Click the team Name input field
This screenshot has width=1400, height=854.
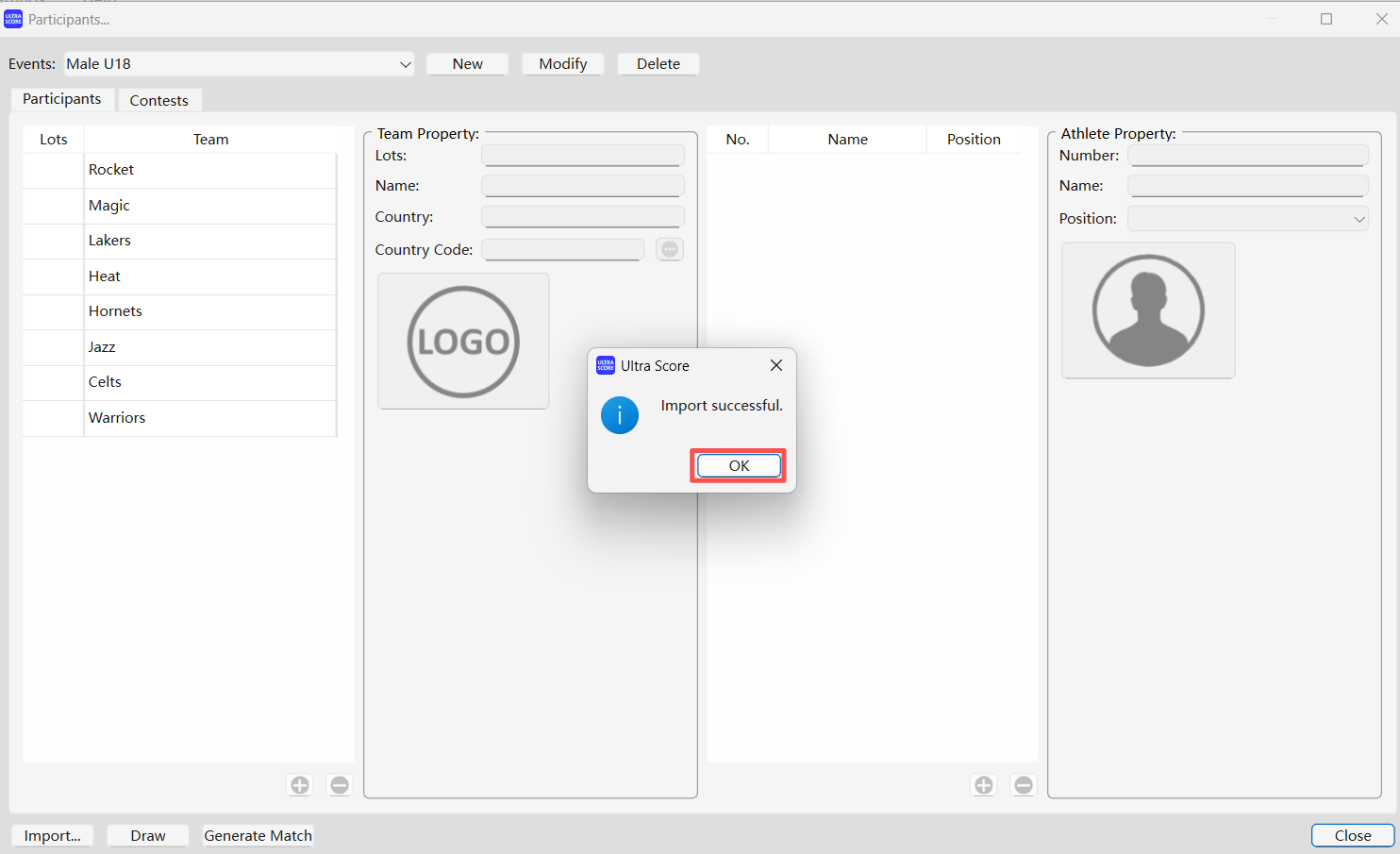pyautogui.click(x=582, y=186)
